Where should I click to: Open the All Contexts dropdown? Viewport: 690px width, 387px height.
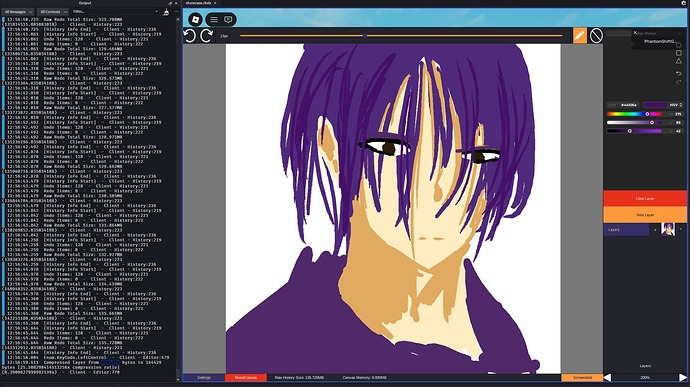(52, 12)
